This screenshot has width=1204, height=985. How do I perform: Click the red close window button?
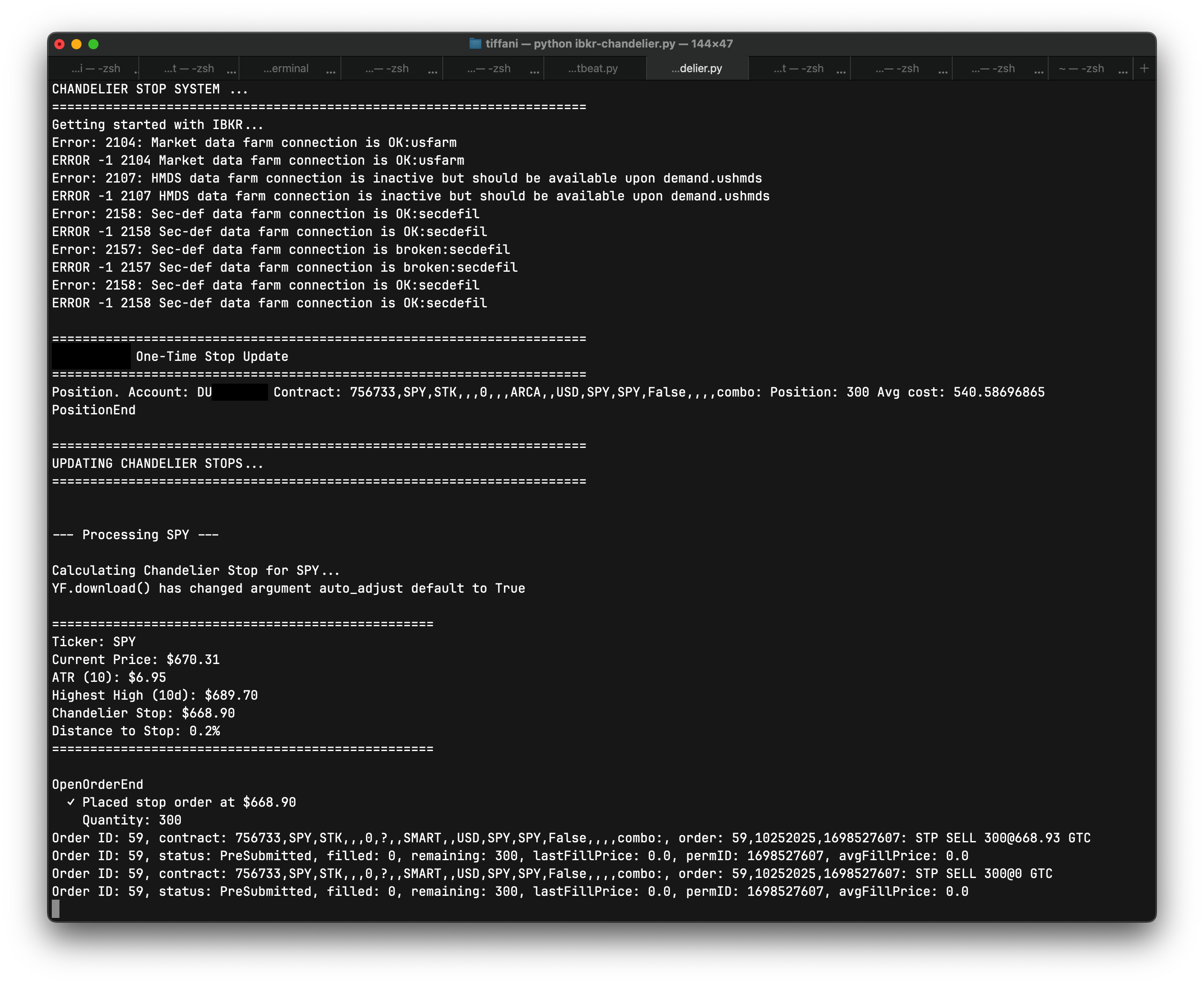click(x=59, y=44)
